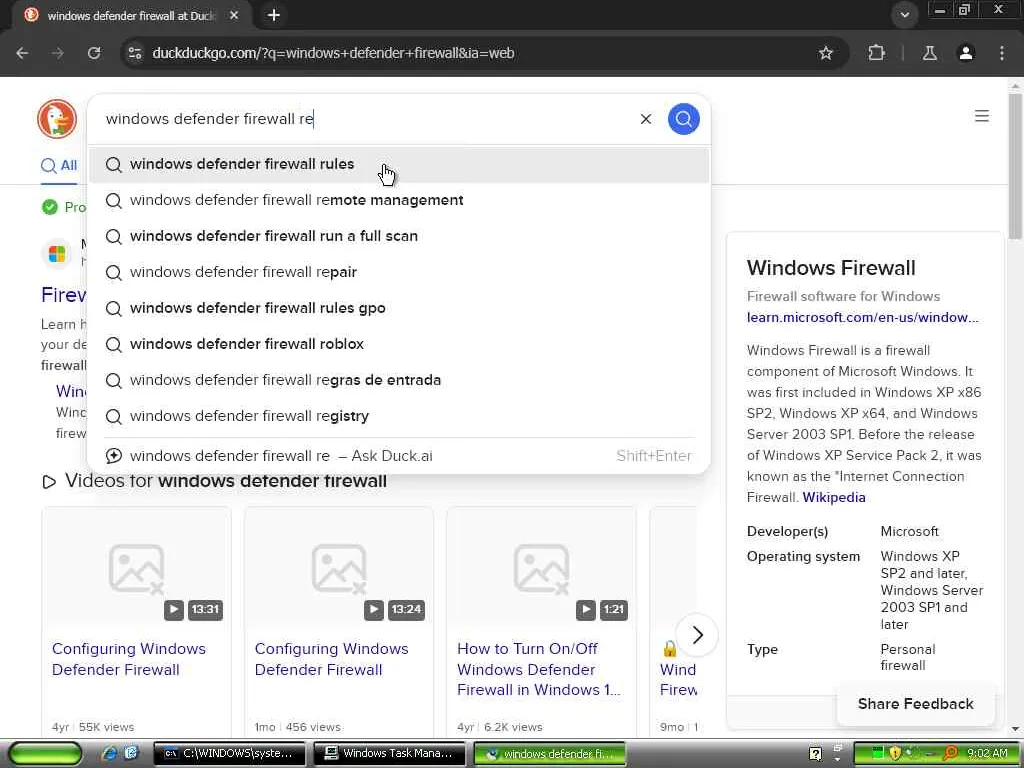Select suggestion 'windows defender firewall repair'
Viewport: 1024px width, 768px height.
point(399,272)
